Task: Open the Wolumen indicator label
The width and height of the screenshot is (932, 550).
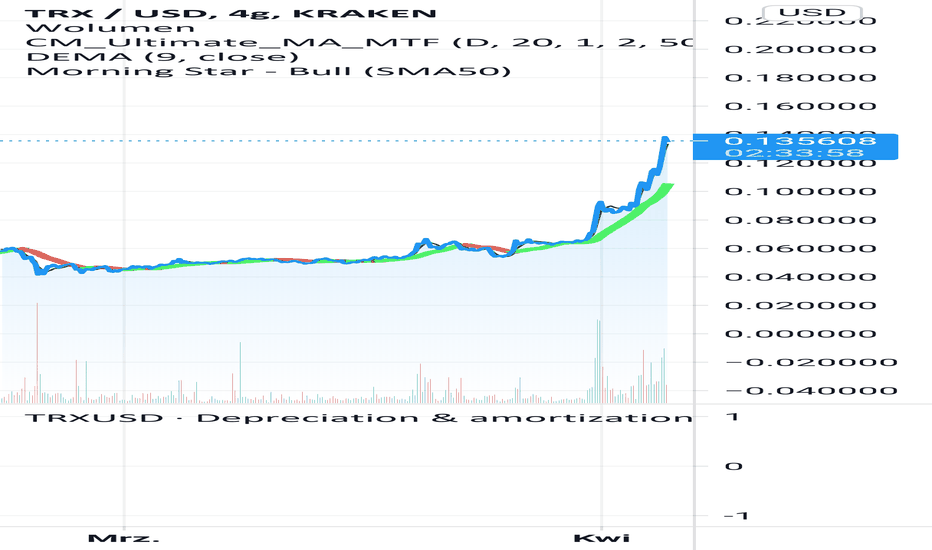Action: pyautogui.click(x=111, y=27)
